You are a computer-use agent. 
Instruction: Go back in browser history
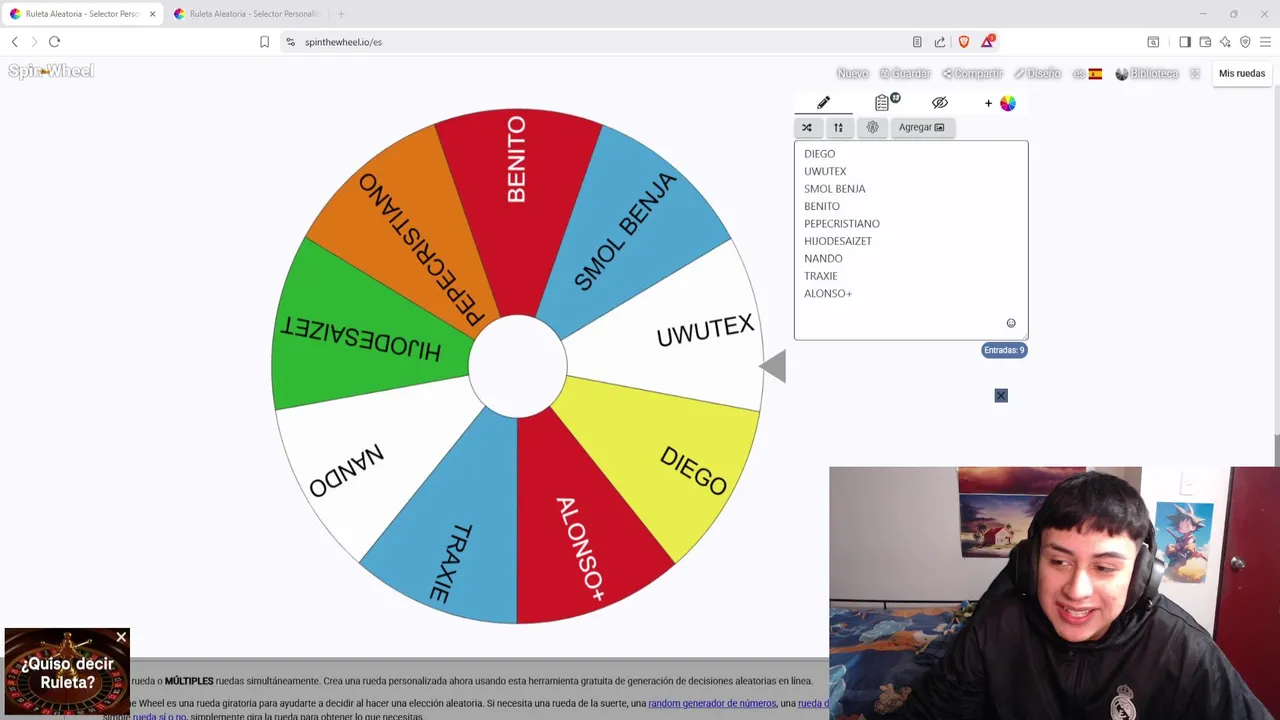[14, 42]
